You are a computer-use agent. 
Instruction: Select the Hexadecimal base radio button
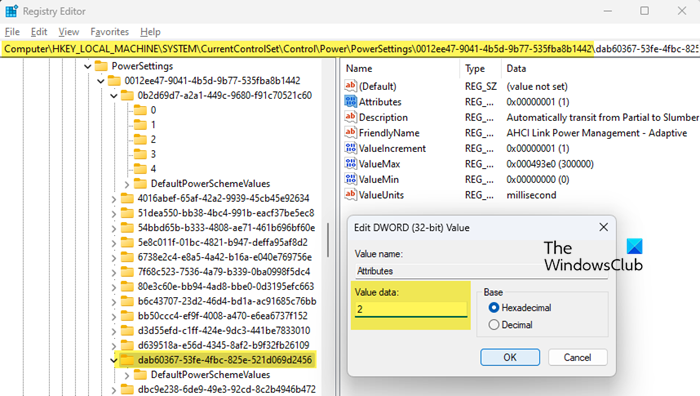coord(493,308)
